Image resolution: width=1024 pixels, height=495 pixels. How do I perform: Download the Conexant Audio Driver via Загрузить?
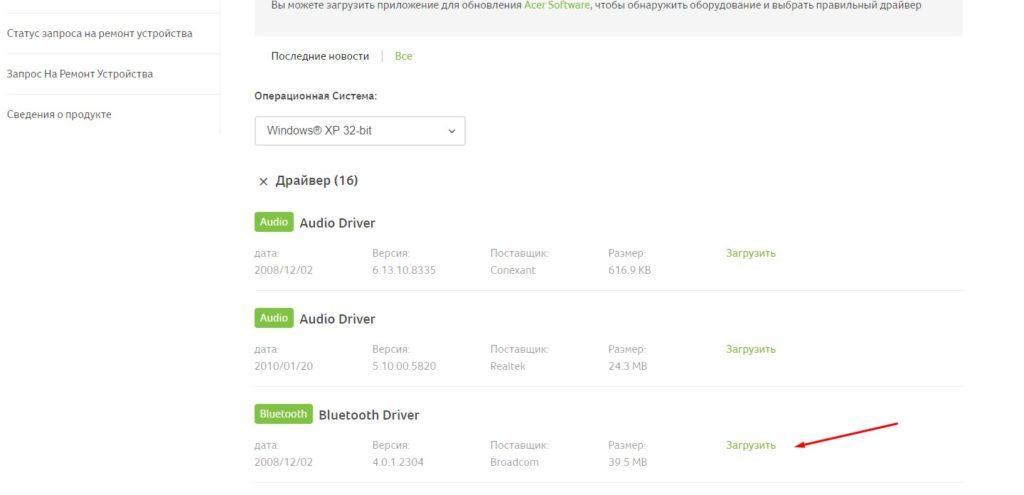pyautogui.click(x=750, y=253)
